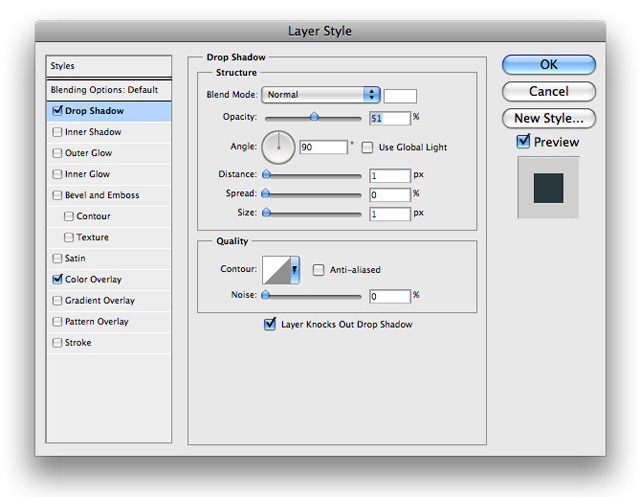This screenshot has height=497, width=640.
Task: Confirm with the OK button
Action: click(x=549, y=65)
